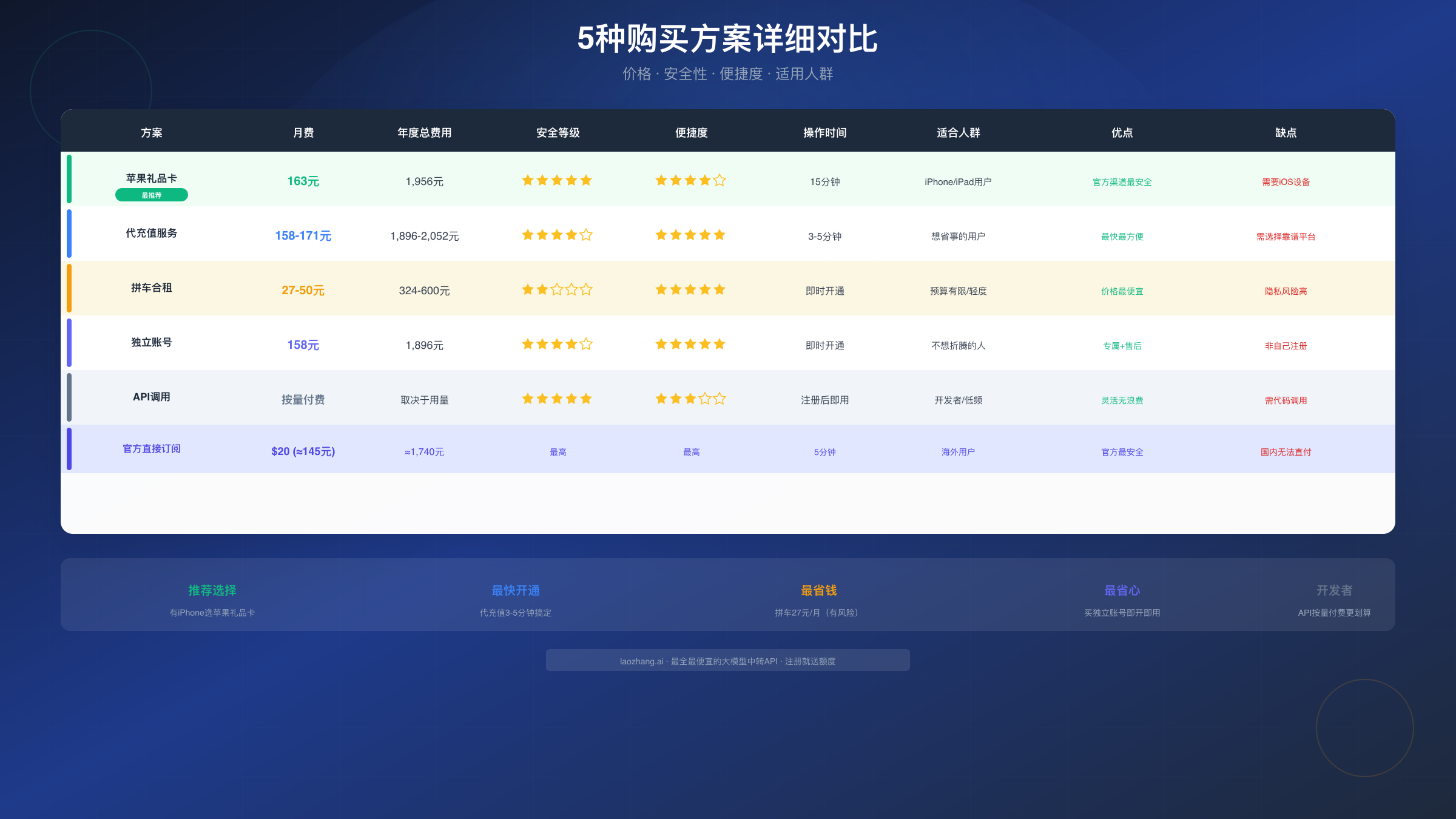
Task: Select the two-star safety rating in 拼车合租 row
Action: click(x=556, y=289)
